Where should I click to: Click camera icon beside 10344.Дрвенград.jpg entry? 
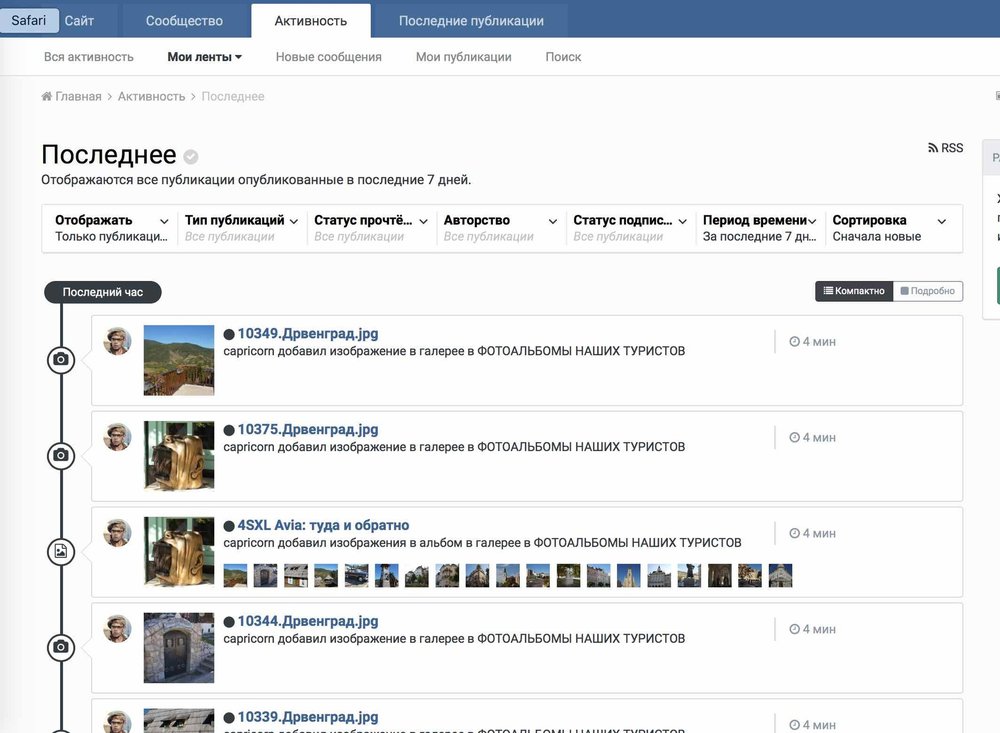61,647
